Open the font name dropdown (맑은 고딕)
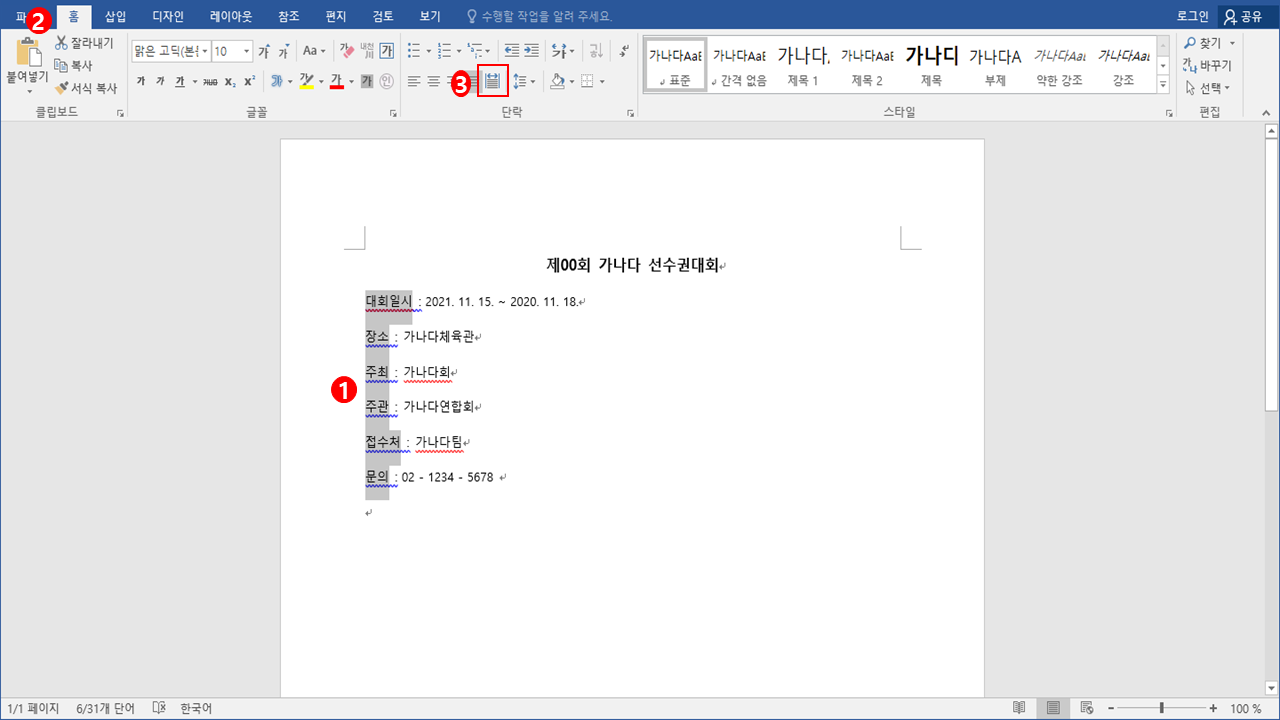 point(205,51)
